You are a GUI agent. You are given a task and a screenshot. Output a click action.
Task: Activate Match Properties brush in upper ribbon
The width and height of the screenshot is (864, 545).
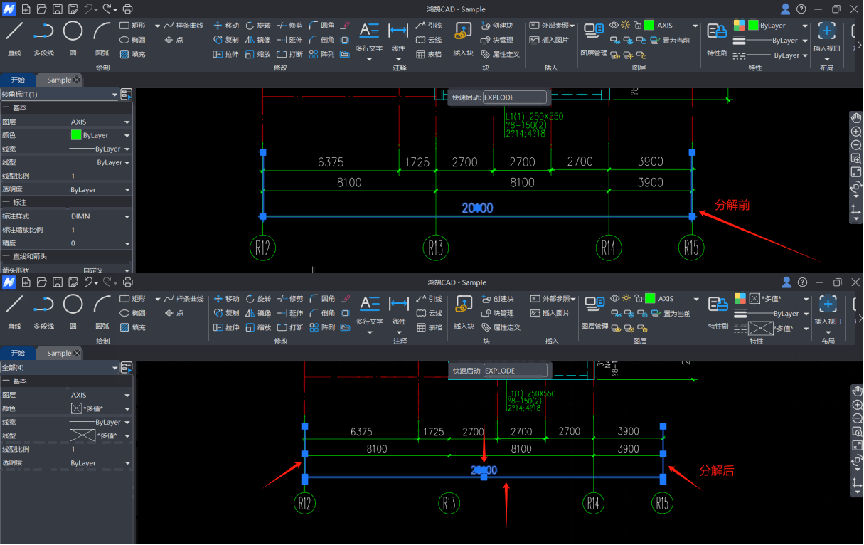pyautogui.click(x=716, y=33)
